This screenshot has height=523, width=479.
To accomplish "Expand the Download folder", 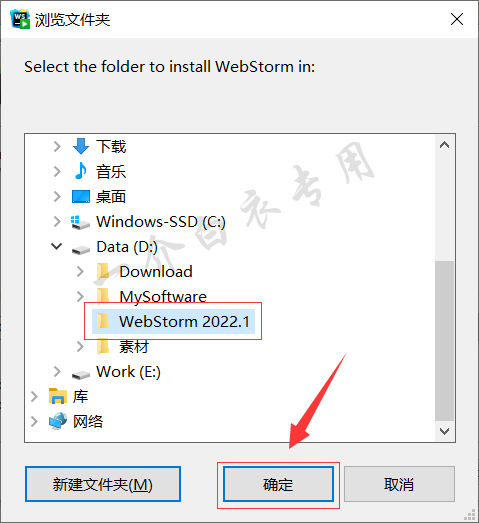I will [80, 272].
